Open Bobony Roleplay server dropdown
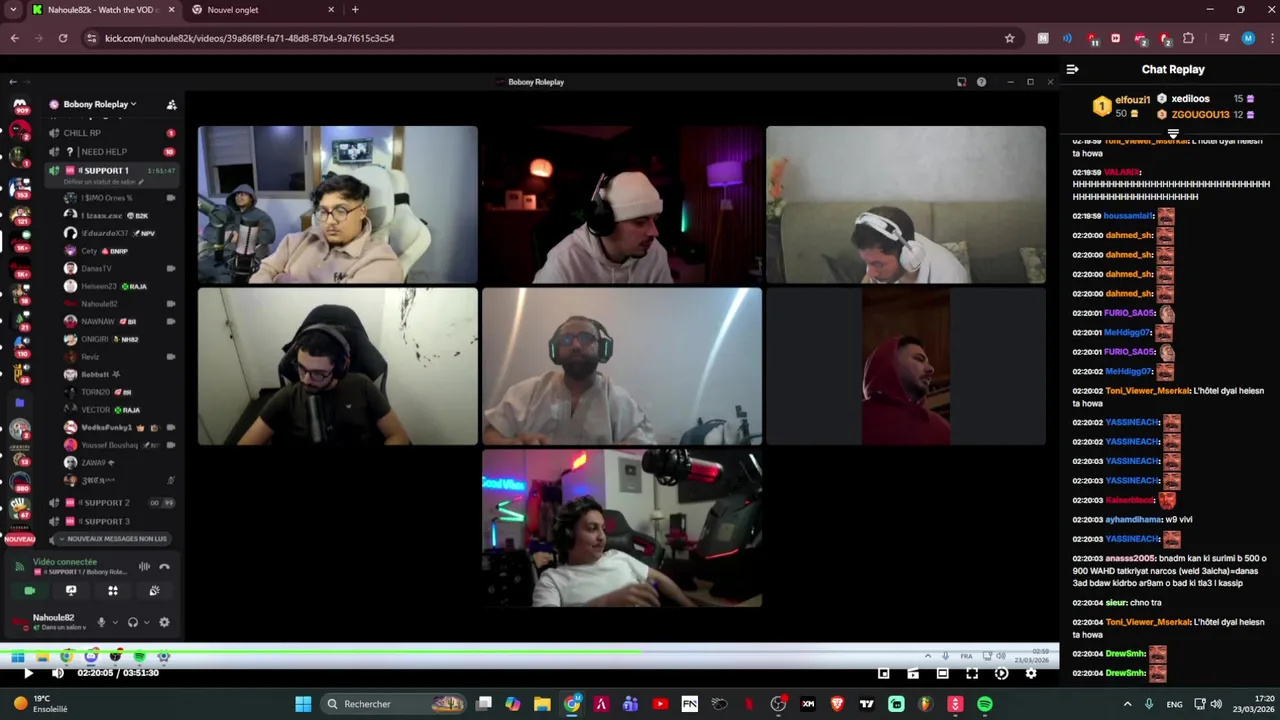 point(100,104)
